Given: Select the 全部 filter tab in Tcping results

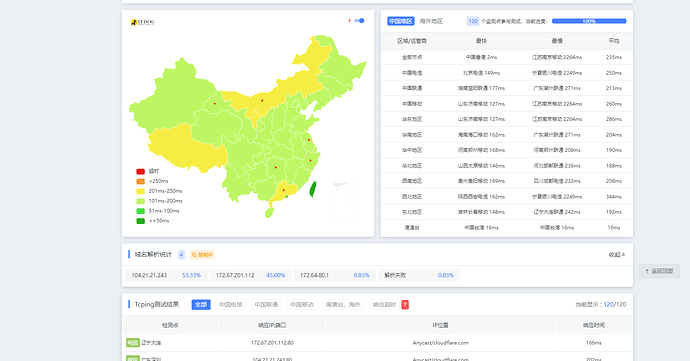Looking at the screenshot, I should click(x=201, y=305).
